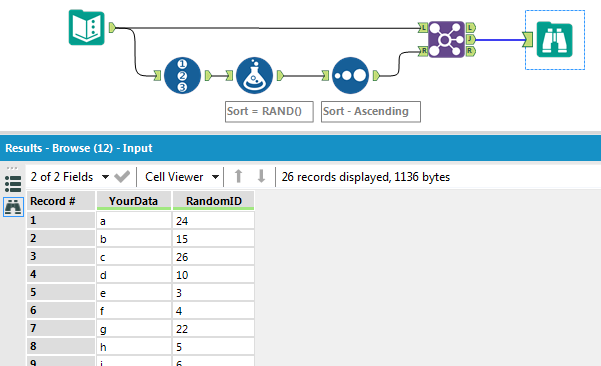
Task: Select the Sort = RAND() annotation
Action: tap(269, 112)
